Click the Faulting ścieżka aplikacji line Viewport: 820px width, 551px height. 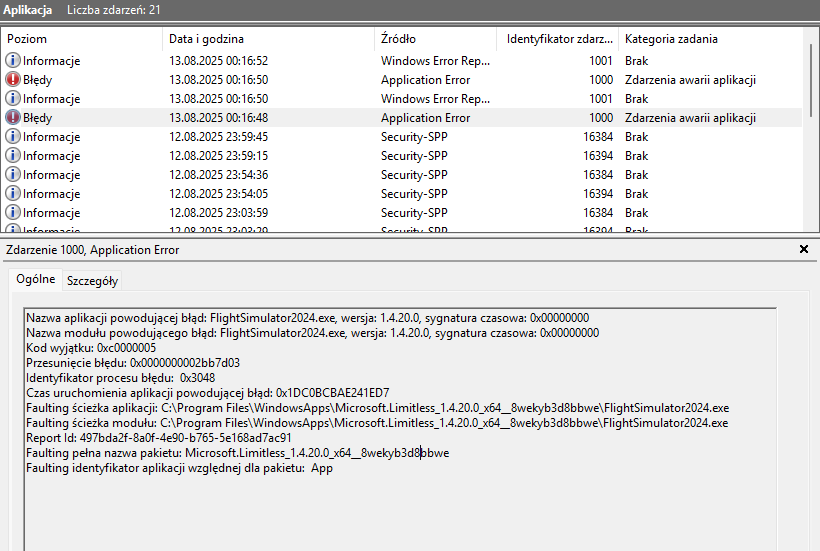click(378, 408)
